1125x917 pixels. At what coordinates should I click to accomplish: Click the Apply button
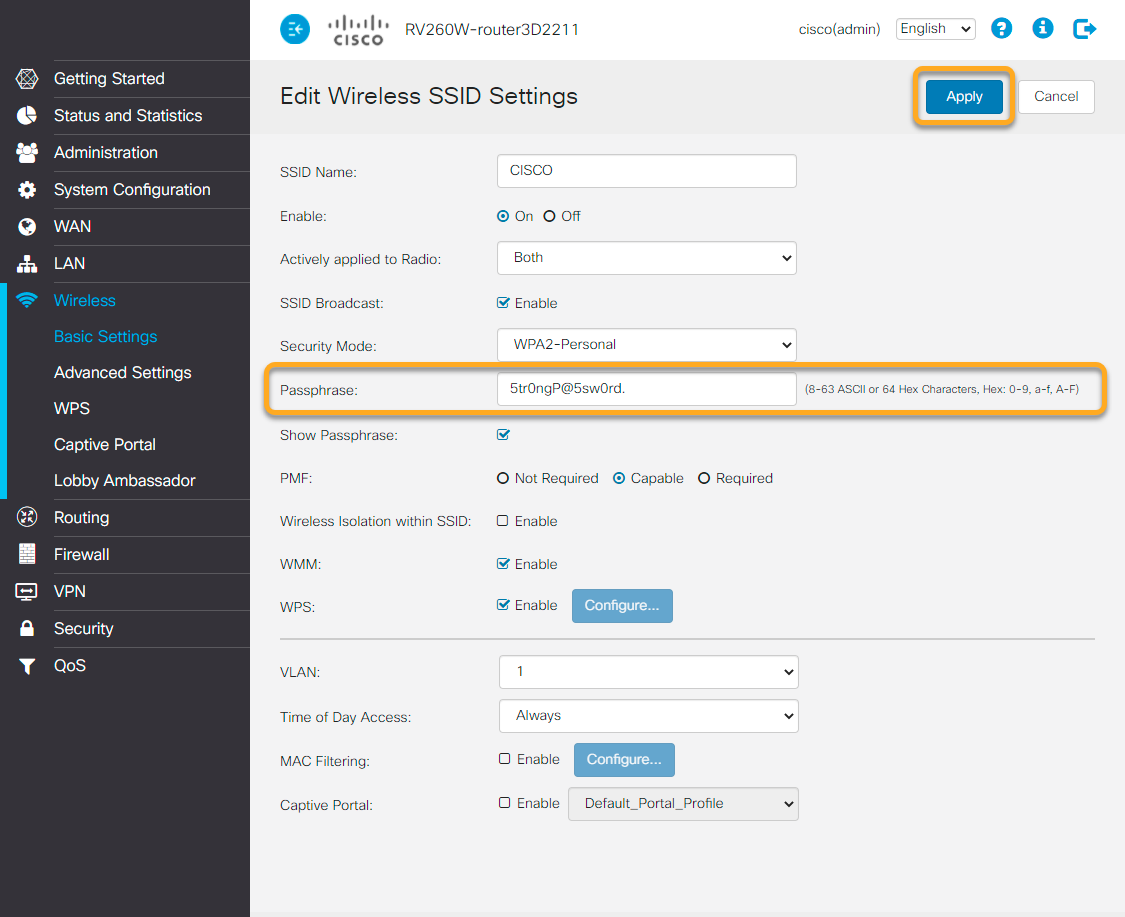point(964,97)
